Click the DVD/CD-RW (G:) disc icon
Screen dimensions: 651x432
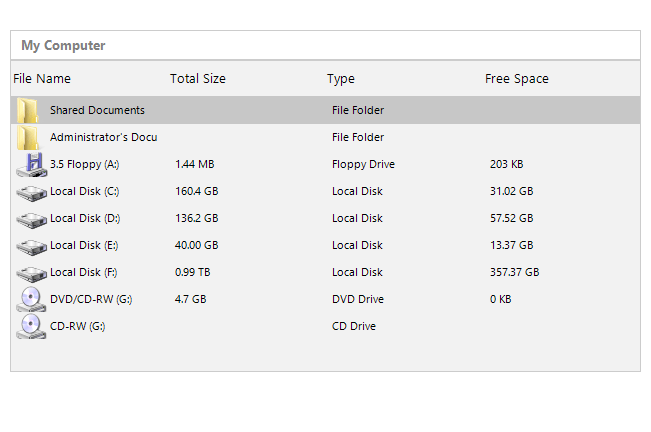31,299
